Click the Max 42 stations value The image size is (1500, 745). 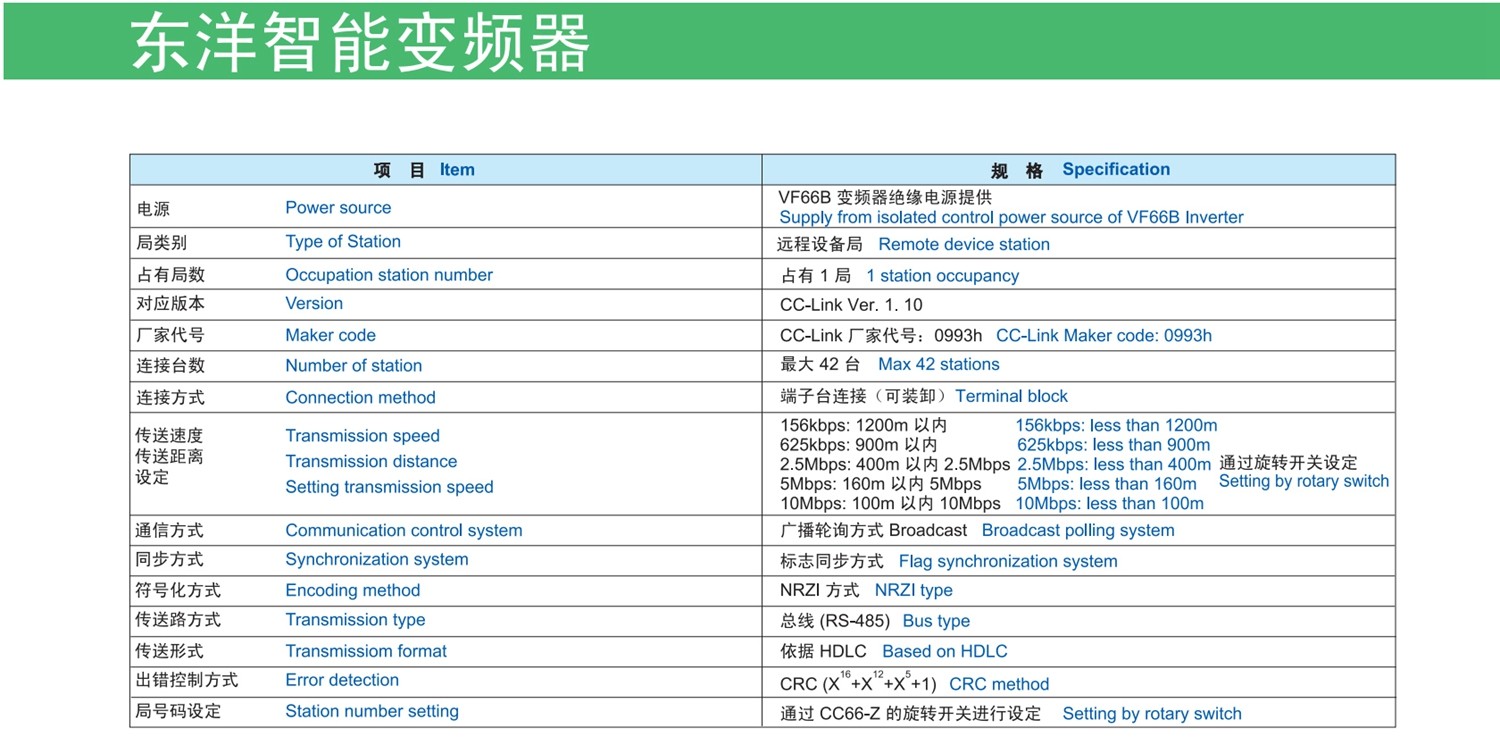[939, 365]
